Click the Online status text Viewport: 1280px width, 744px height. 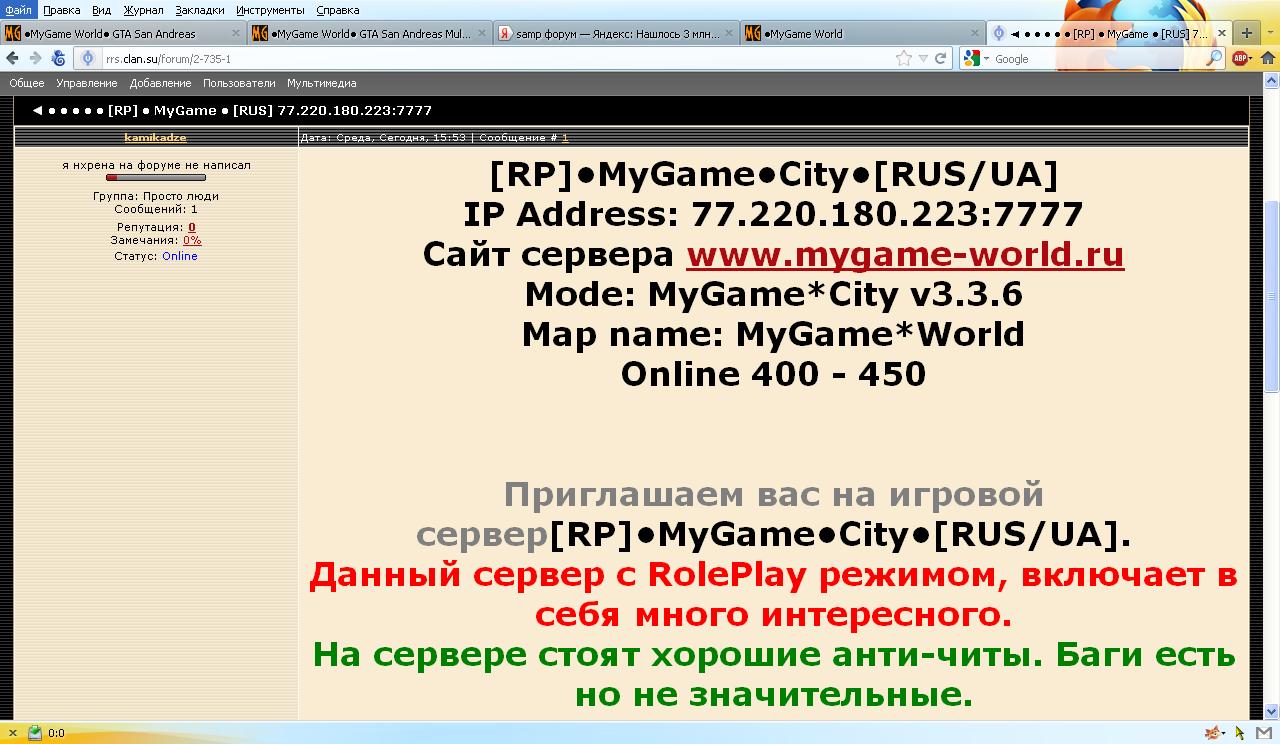180,257
